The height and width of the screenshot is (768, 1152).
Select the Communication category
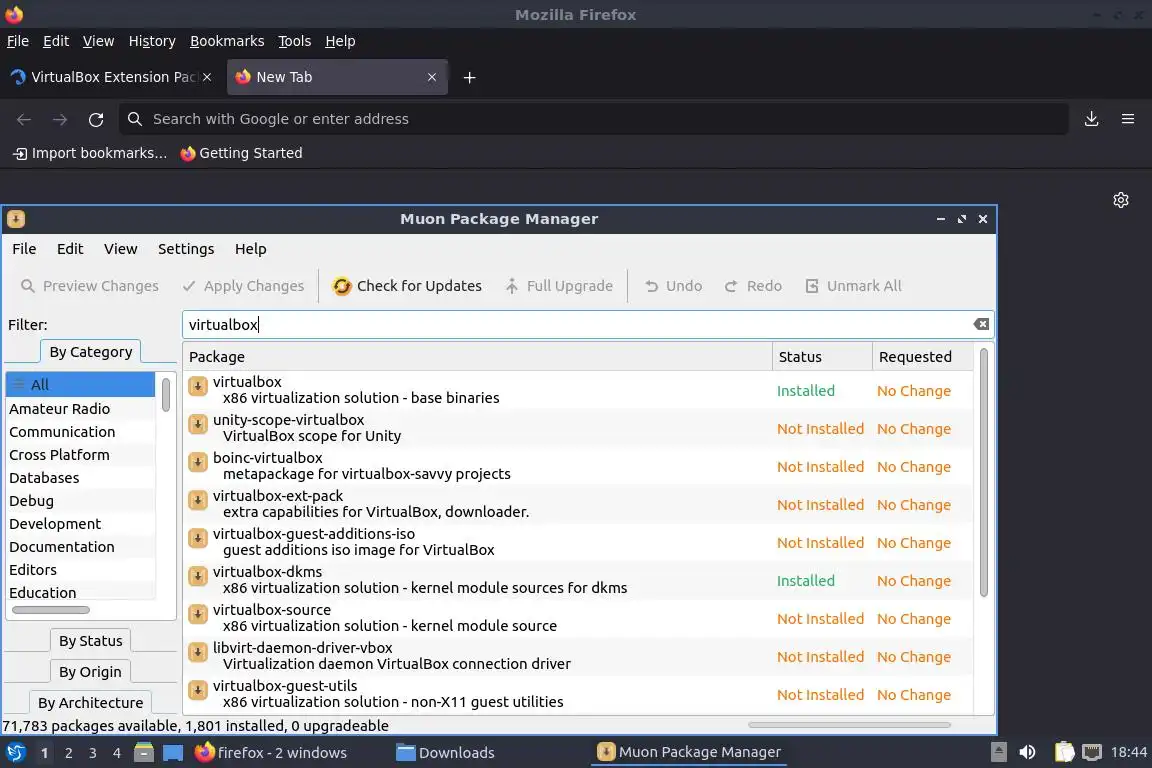point(80,432)
